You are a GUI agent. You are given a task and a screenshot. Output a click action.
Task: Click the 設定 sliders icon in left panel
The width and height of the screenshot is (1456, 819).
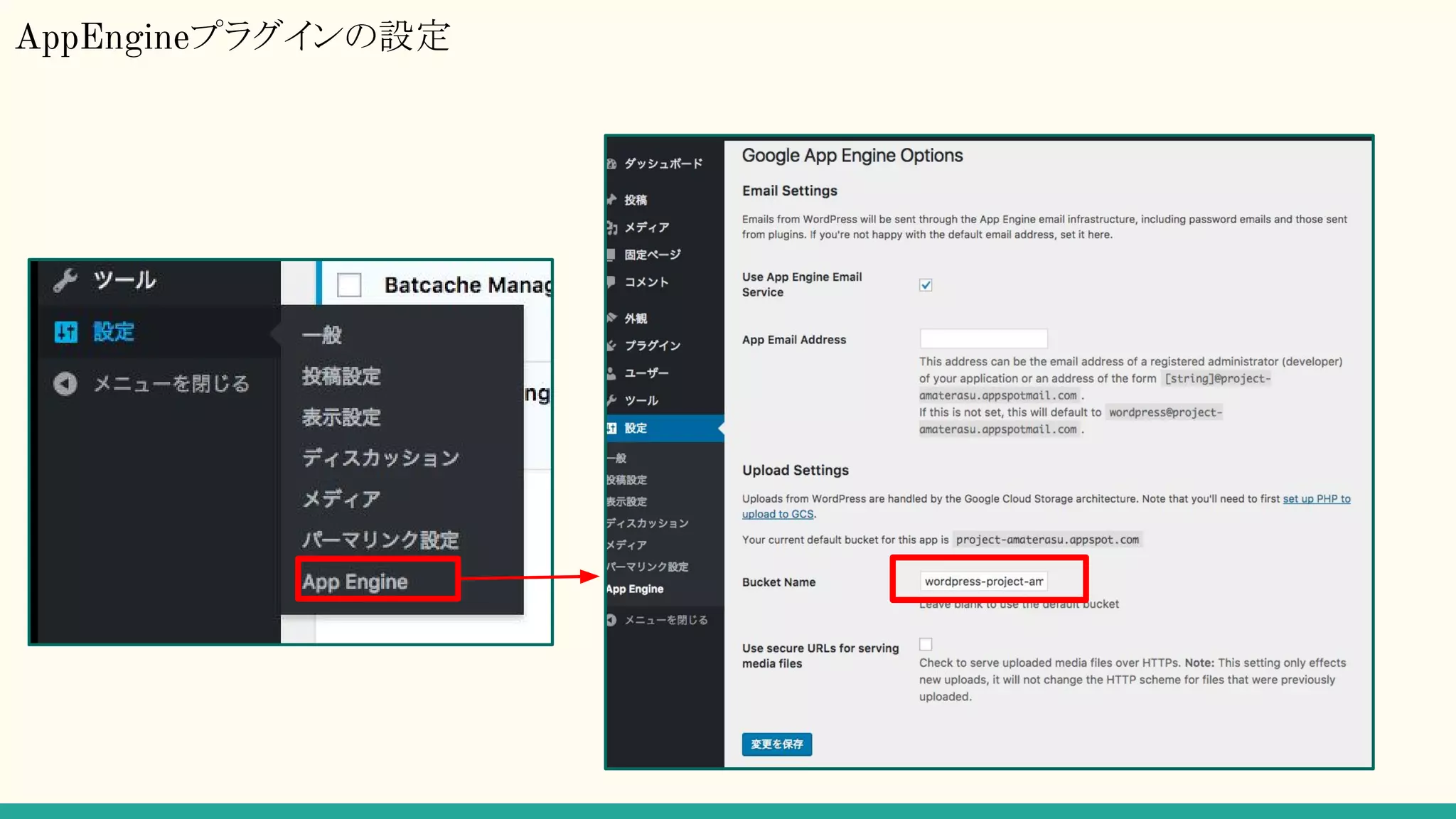(66, 331)
